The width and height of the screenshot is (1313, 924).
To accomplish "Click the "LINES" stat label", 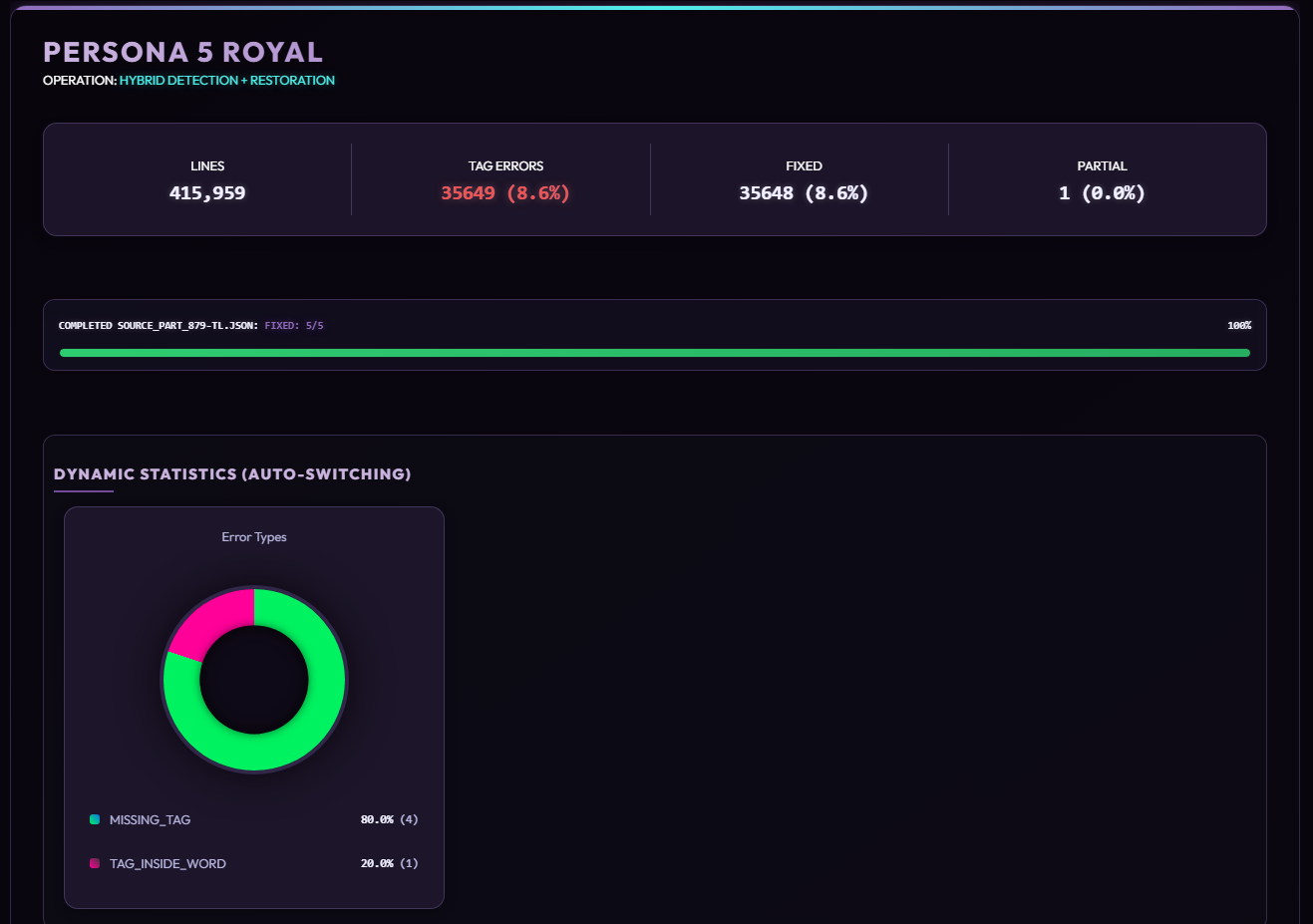I will click(207, 165).
